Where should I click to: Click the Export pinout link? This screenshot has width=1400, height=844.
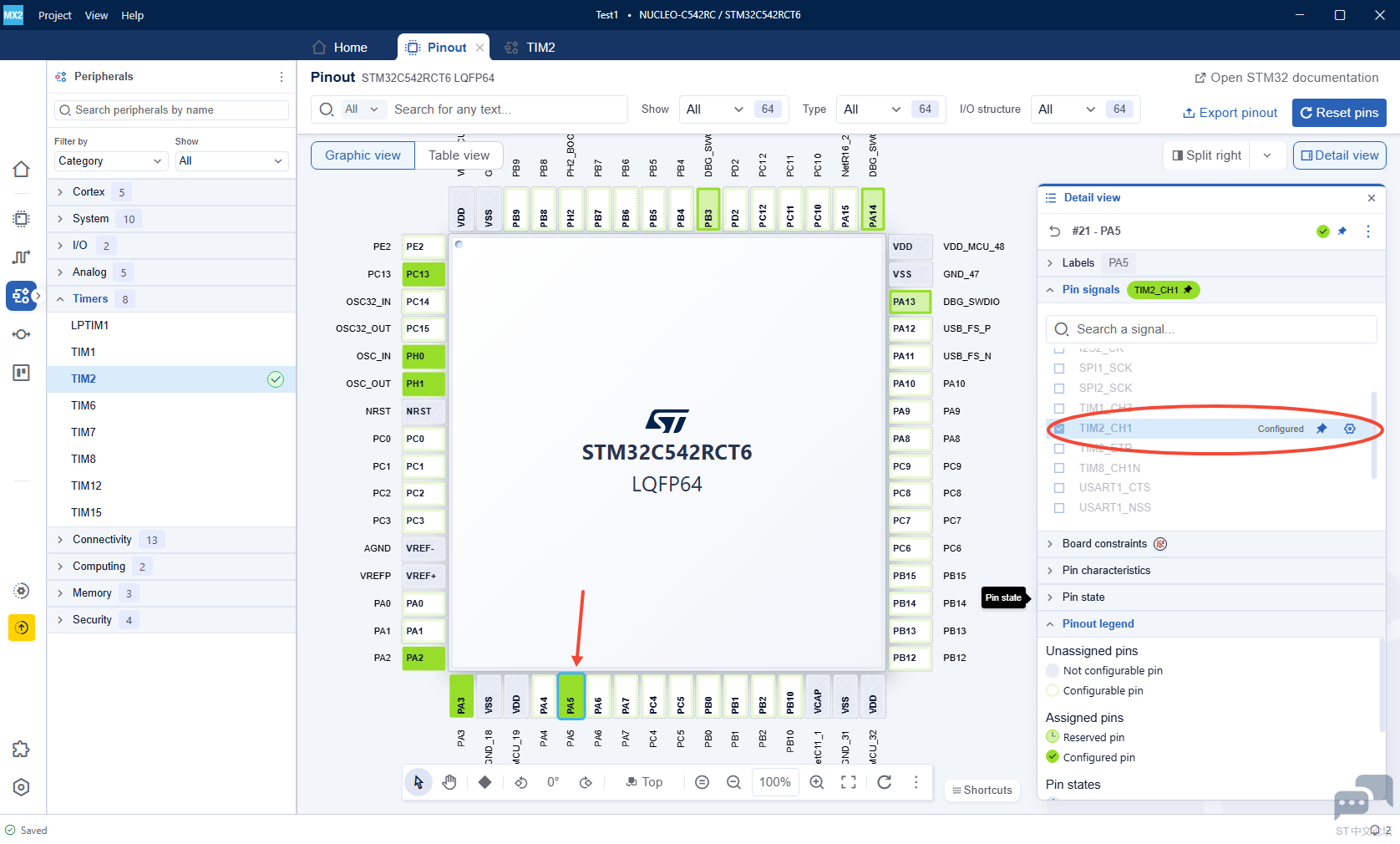point(1230,113)
